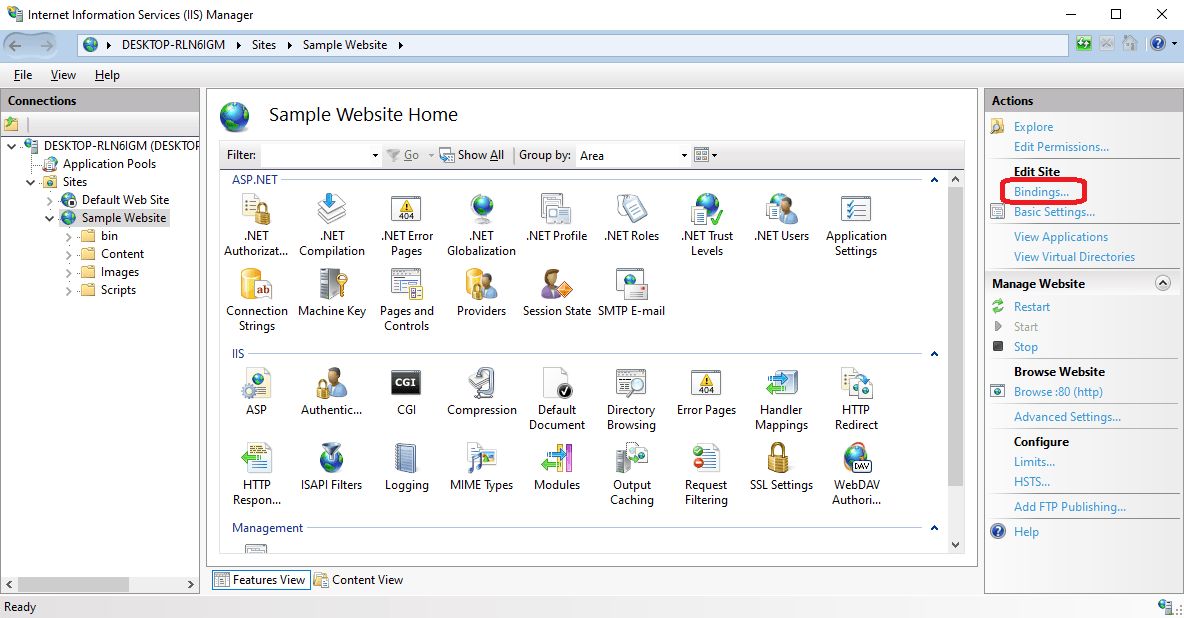
Task: Open the IIS Error Pages feature
Action: 706,391
